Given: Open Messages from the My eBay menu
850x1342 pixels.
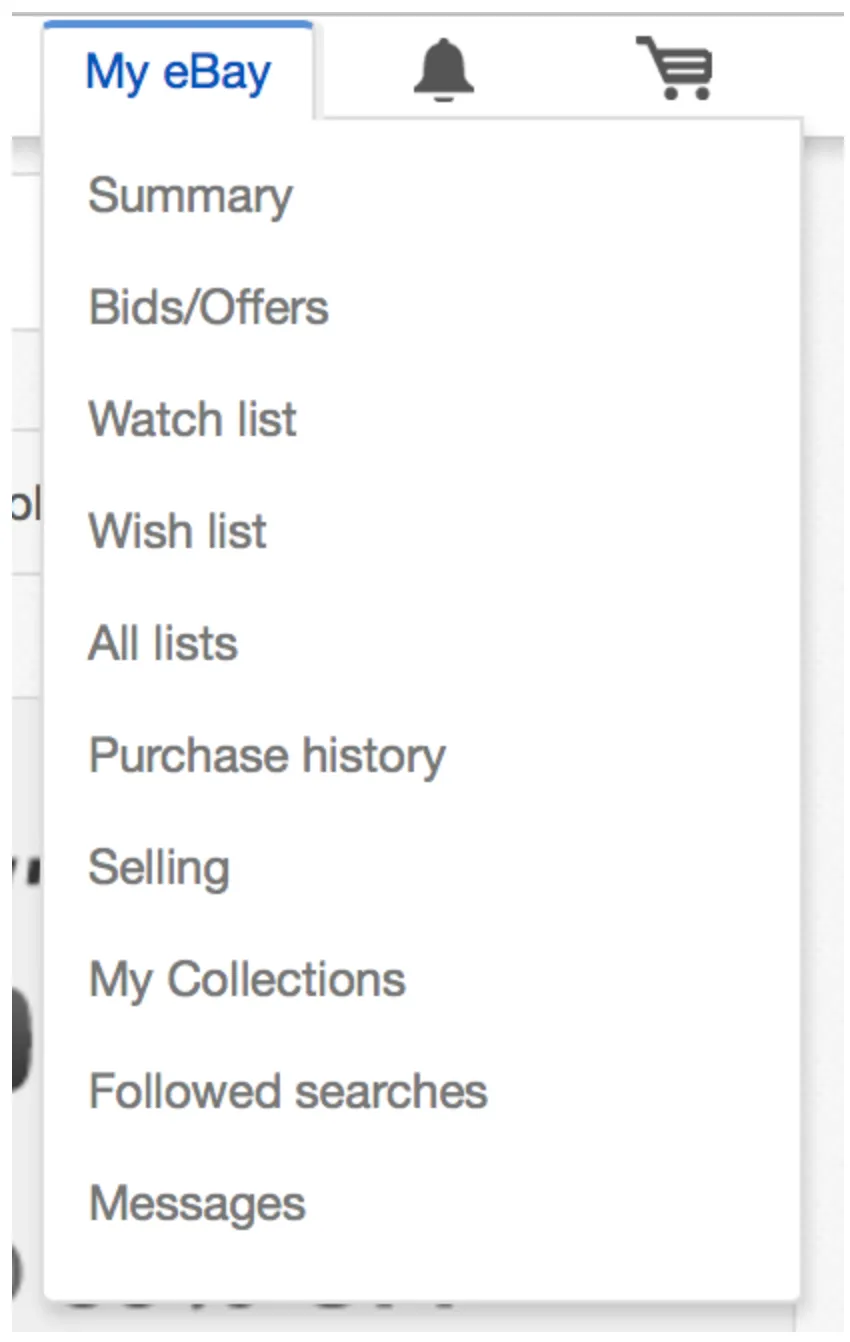Looking at the screenshot, I should 197,1203.
